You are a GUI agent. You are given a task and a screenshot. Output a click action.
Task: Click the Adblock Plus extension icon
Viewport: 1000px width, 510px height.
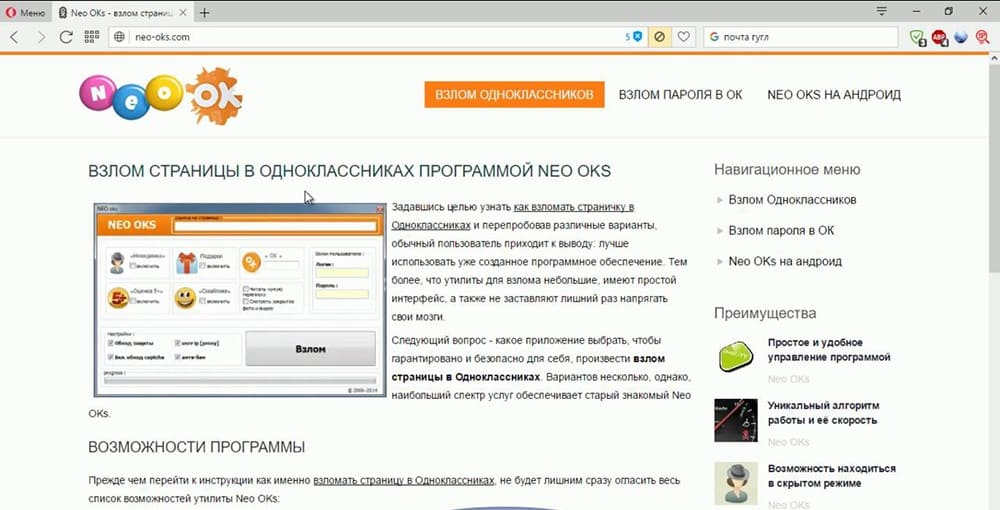click(940, 37)
